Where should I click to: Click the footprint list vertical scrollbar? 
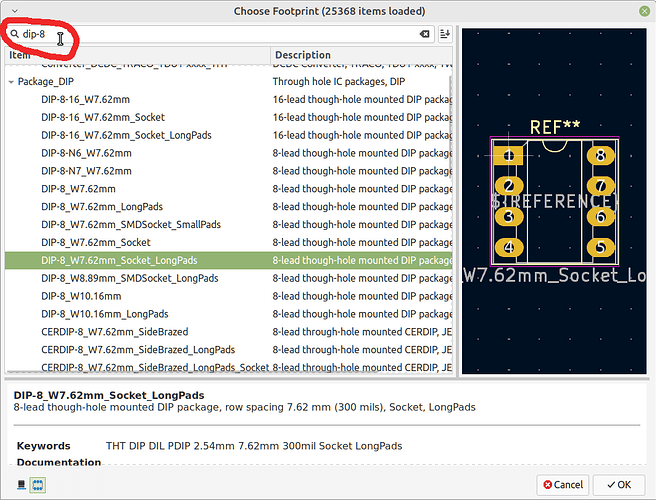tap(451, 128)
